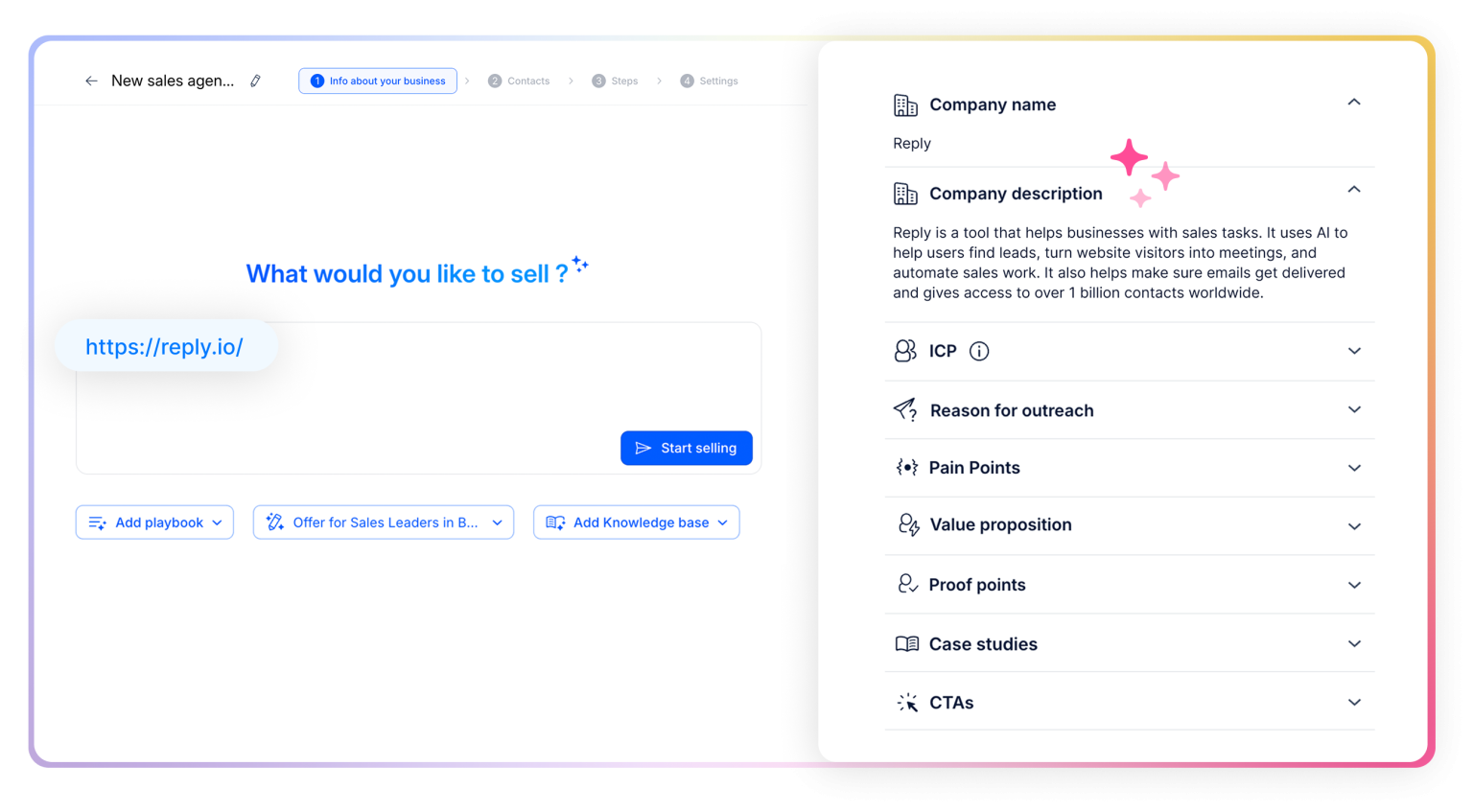Go to the Contacts step
The height and width of the screenshot is (812, 1473).
[519, 81]
